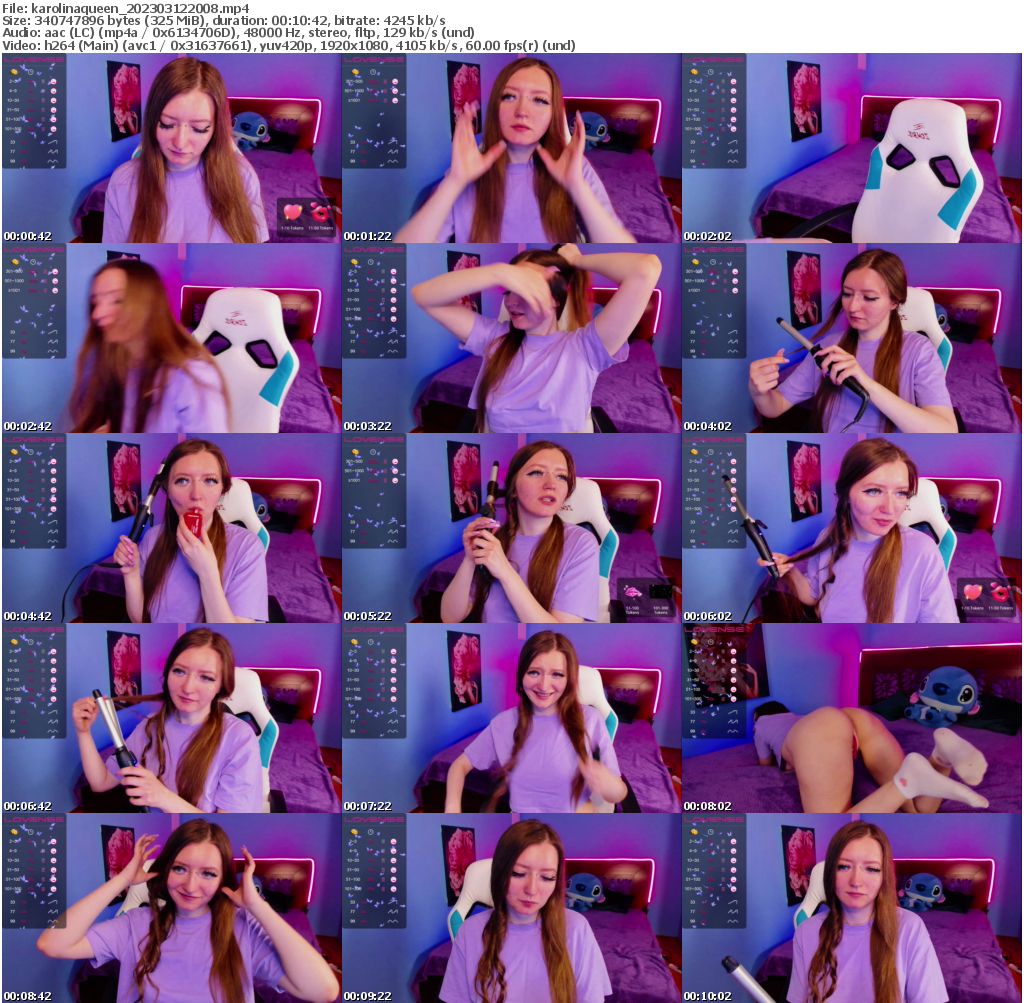Select the 00:04:42 thumbnail
The height and width of the screenshot is (1003, 1024).
170,525
